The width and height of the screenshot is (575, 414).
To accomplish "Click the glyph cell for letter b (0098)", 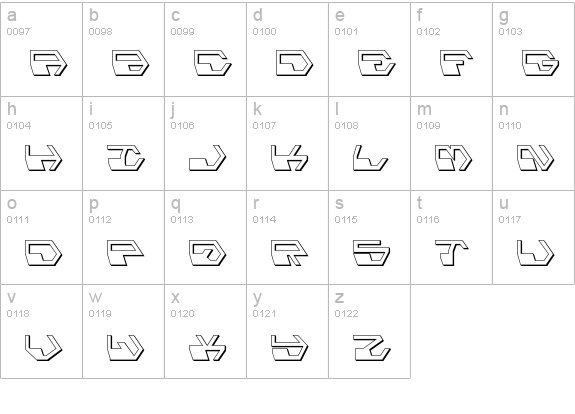I will tap(124, 50).
